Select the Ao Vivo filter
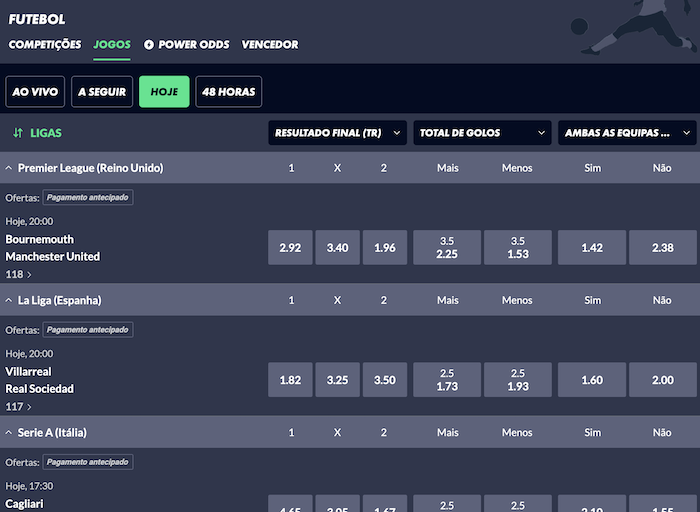 point(35,92)
